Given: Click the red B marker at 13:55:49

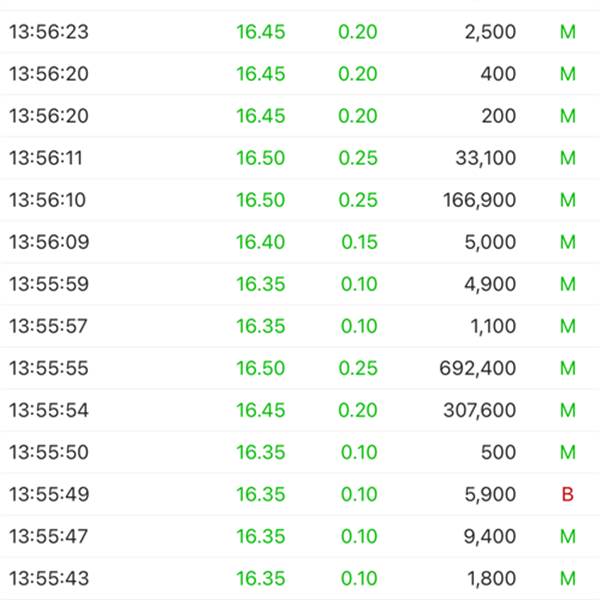Looking at the screenshot, I should click(567, 494).
